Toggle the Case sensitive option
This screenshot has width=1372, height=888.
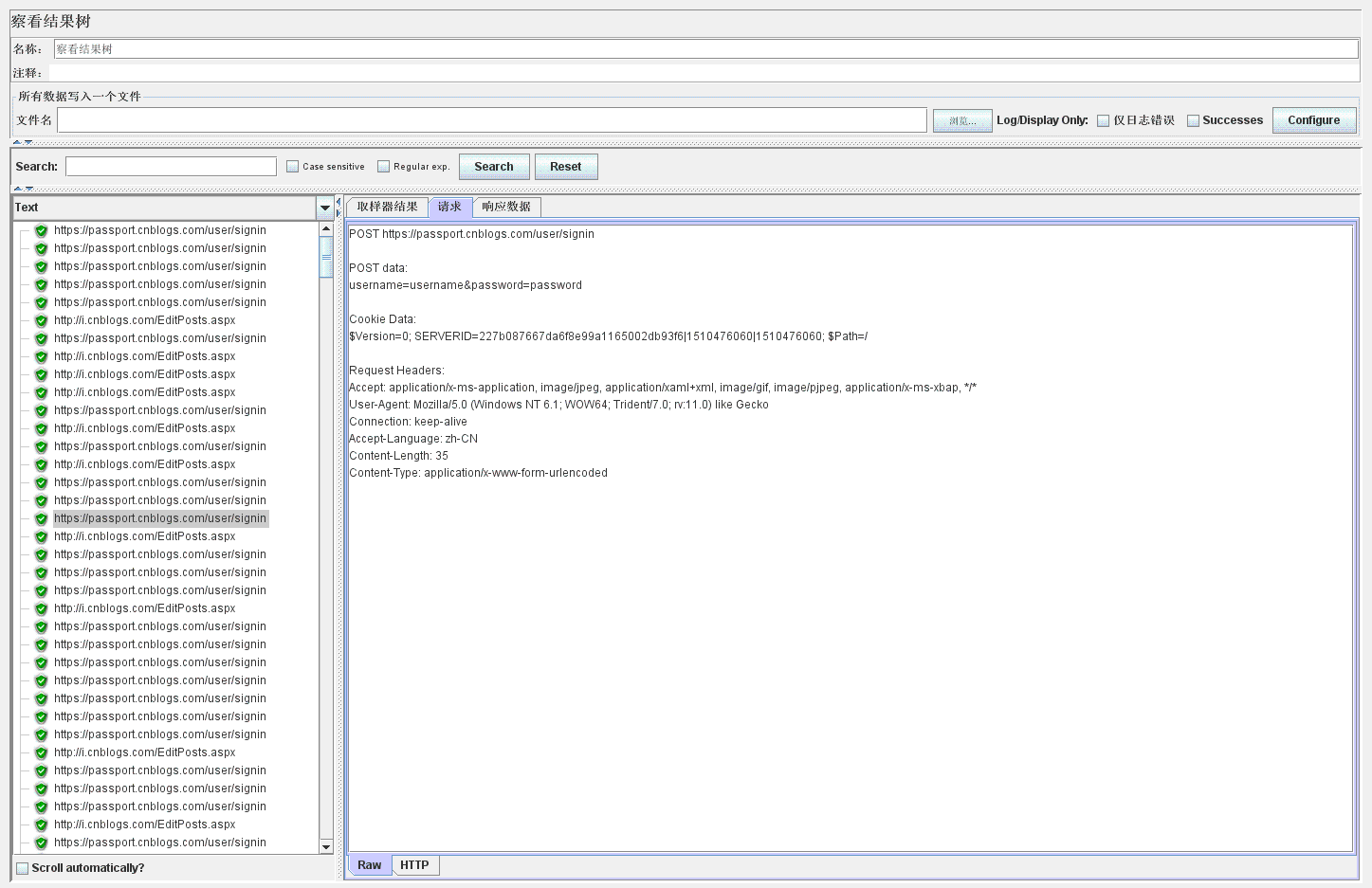click(292, 167)
